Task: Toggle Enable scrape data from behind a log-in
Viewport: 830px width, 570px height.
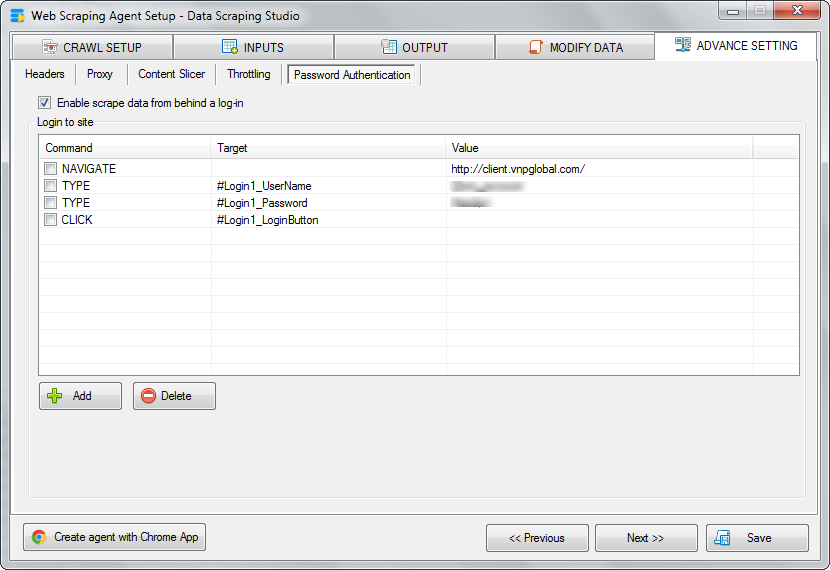Action: 44,103
